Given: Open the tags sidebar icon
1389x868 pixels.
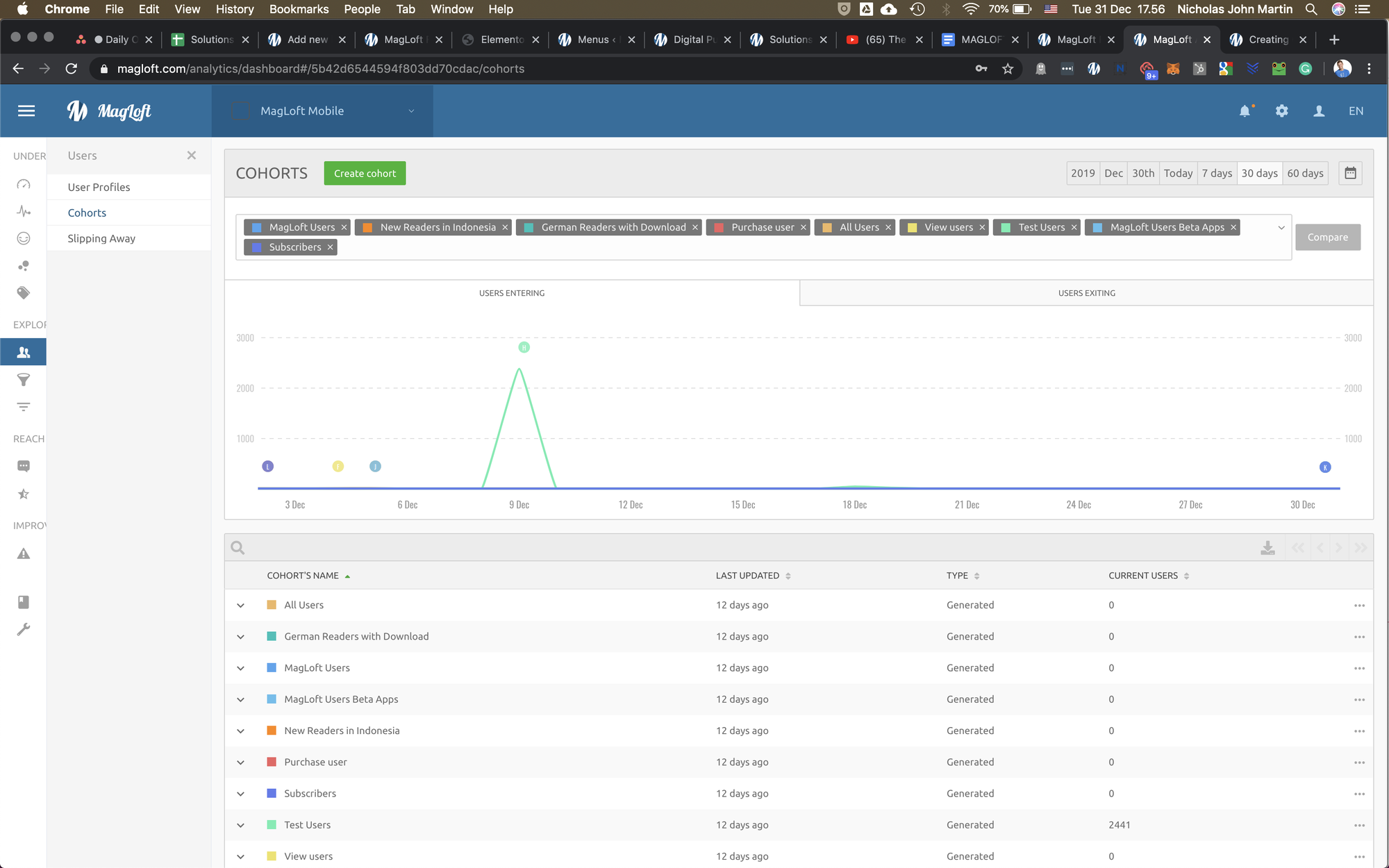Looking at the screenshot, I should 24,292.
